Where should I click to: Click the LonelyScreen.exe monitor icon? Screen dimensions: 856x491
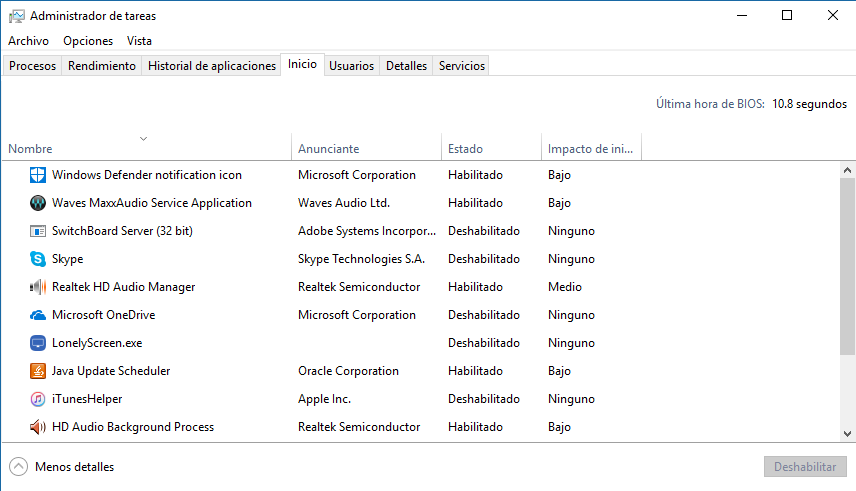tap(38, 343)
